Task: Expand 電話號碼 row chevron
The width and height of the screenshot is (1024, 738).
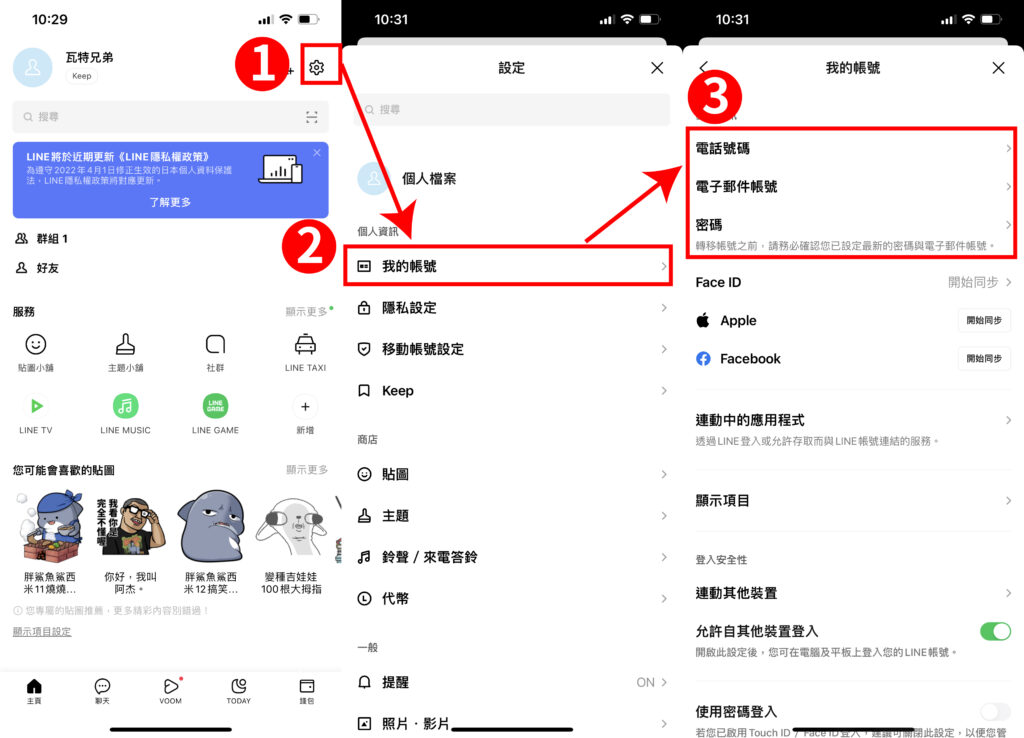Action: point(1008,148)
